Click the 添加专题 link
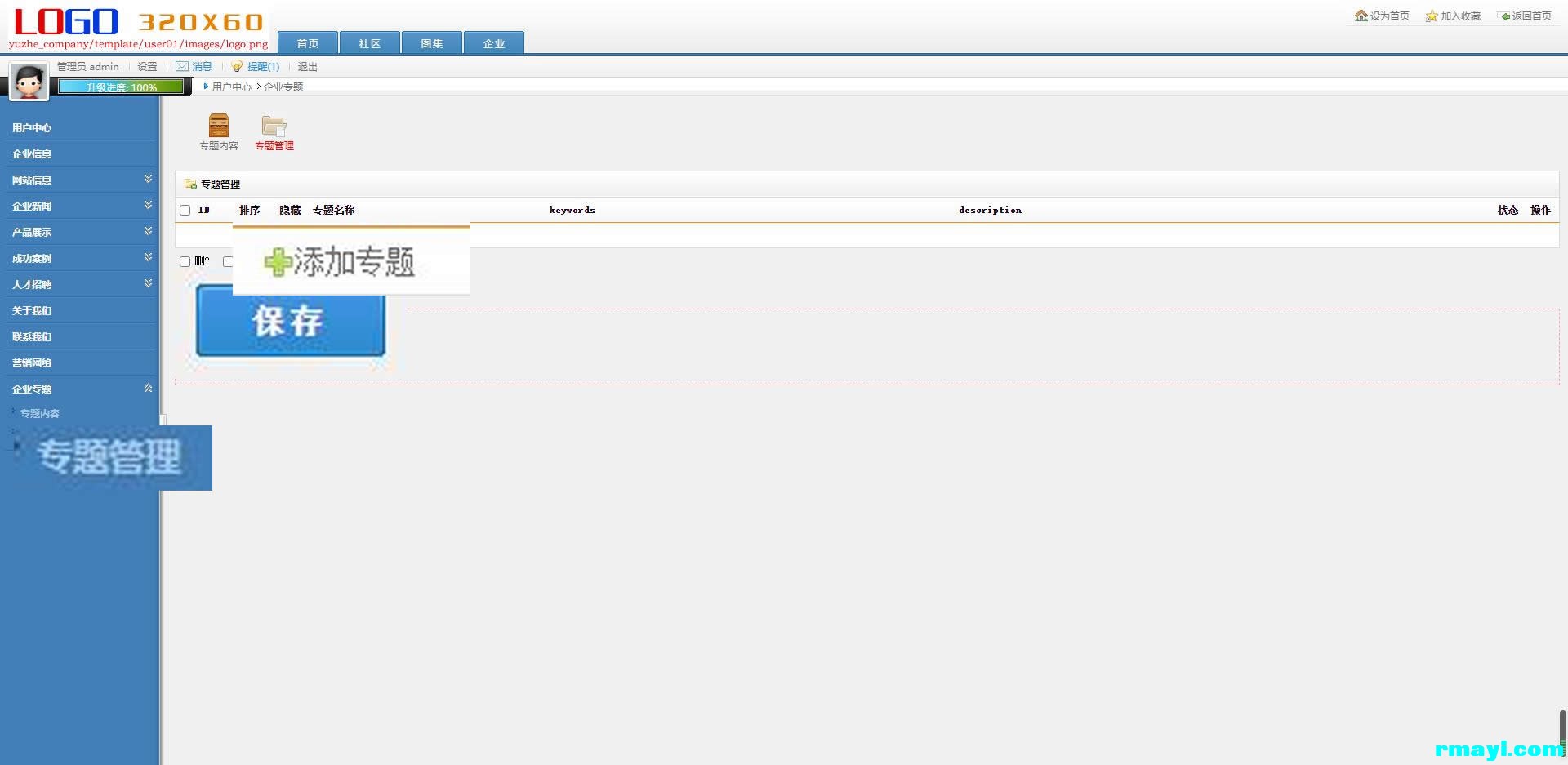 coord(354,262)
